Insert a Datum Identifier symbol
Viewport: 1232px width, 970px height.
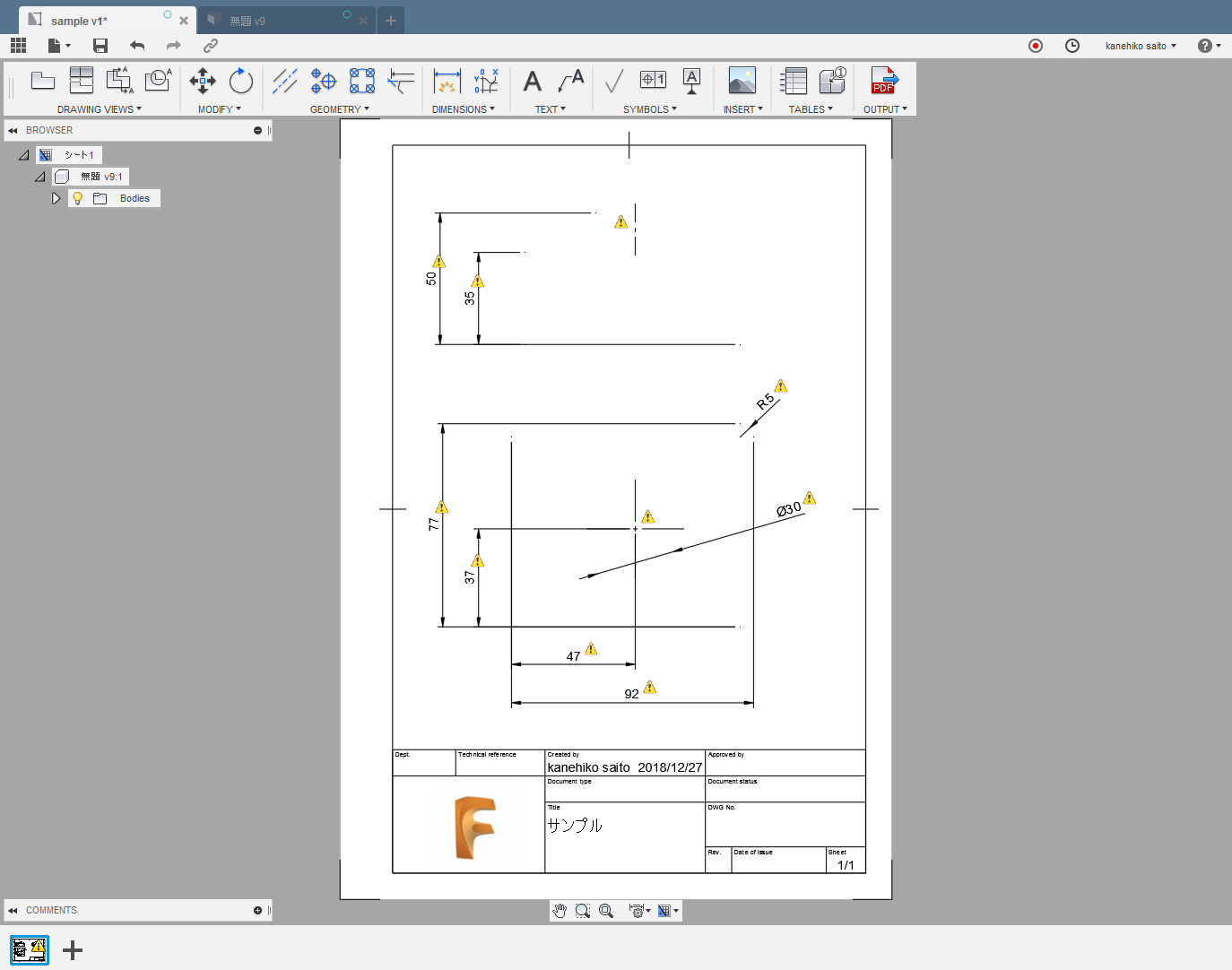691,81
